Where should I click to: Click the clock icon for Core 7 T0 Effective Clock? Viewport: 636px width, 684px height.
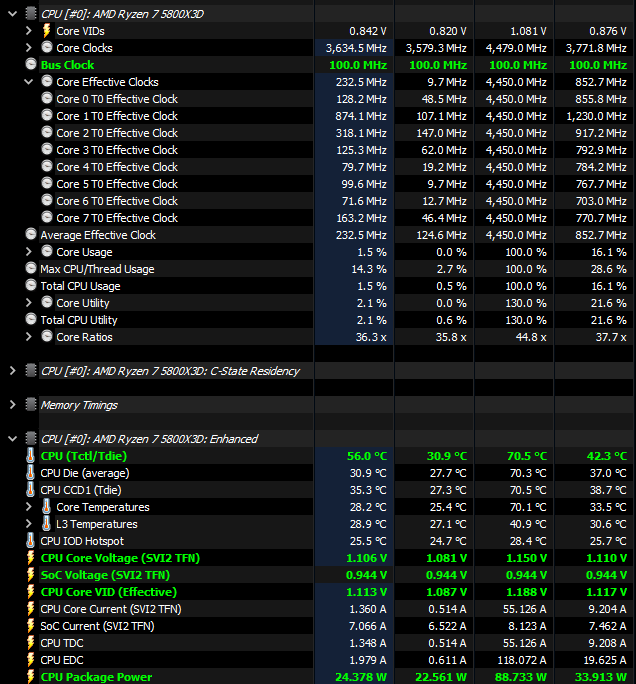[x=47, y=217]
